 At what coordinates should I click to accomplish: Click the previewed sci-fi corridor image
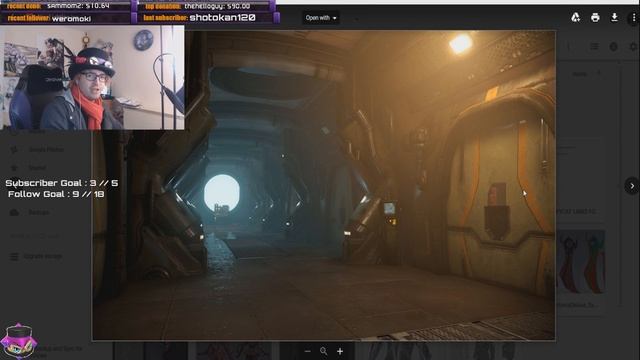click(x=324, y=185)
